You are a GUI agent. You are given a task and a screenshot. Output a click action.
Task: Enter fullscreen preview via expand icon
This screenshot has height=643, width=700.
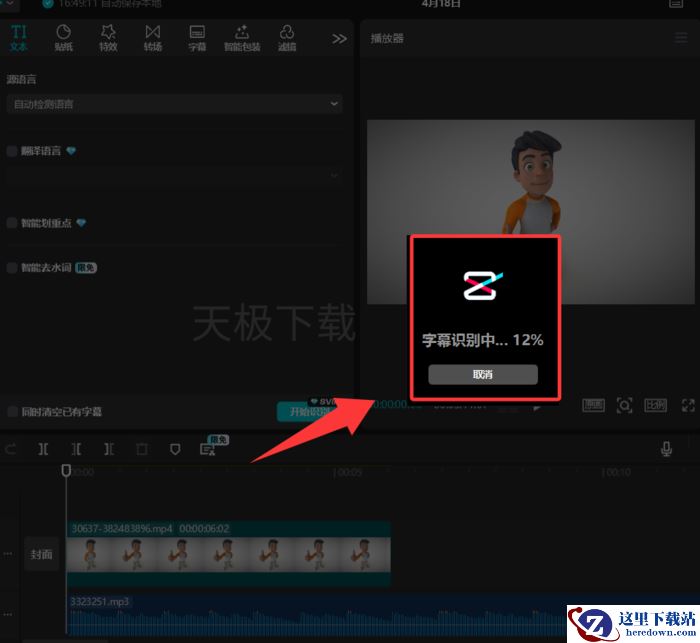688,405
